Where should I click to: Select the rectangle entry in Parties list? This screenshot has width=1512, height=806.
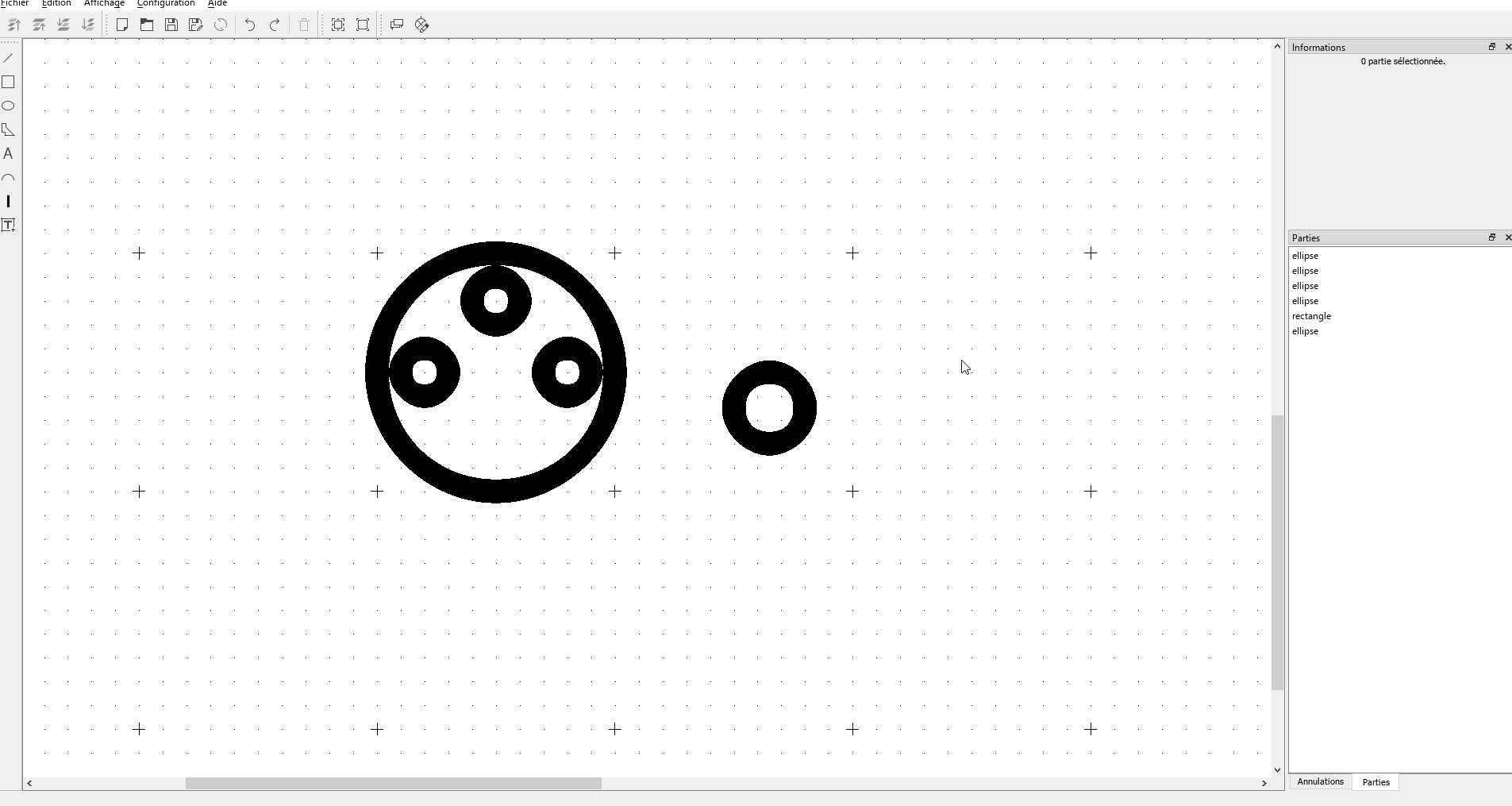1311,316
